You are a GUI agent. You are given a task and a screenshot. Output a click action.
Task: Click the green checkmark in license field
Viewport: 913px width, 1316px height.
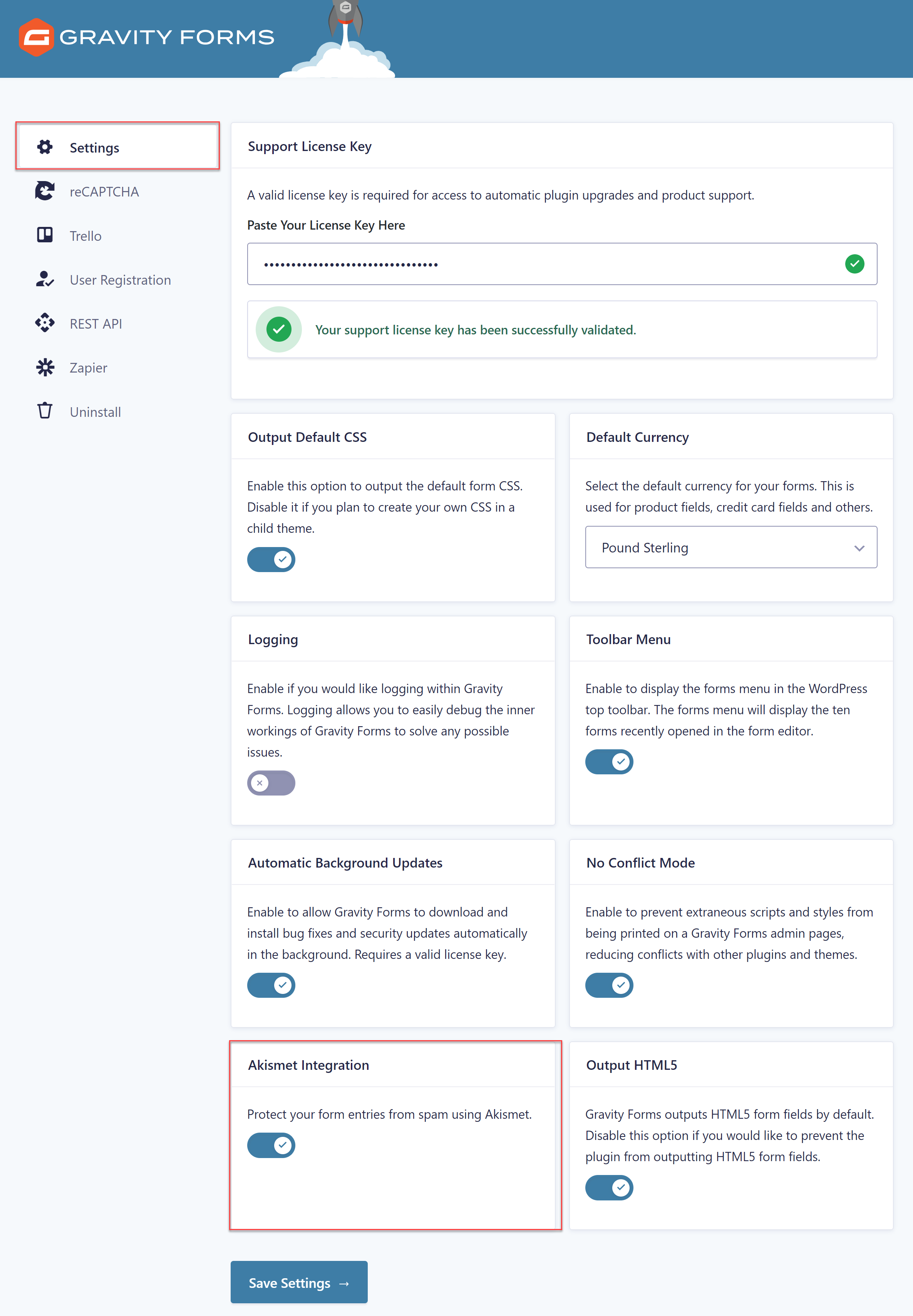click(854, 264)
